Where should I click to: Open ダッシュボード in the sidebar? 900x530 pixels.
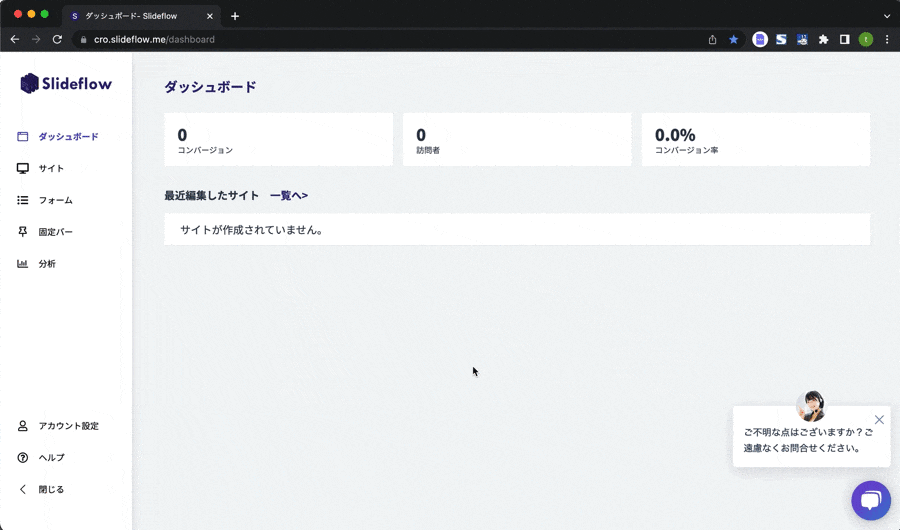pyautogui.click(x=68, y=137)
